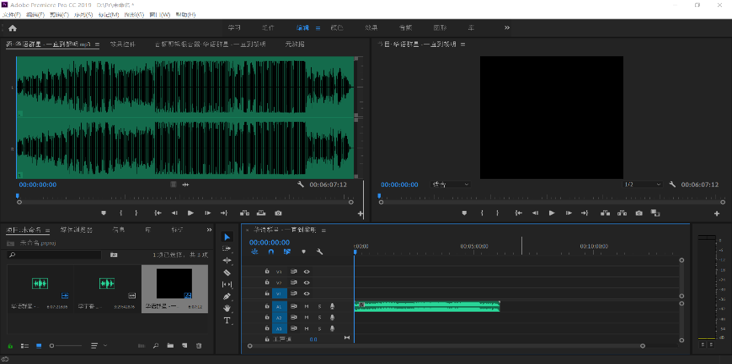The height and width of the screenshot is (364, 732).
Task: Select the Hand tool
Action: pos(227,308)
